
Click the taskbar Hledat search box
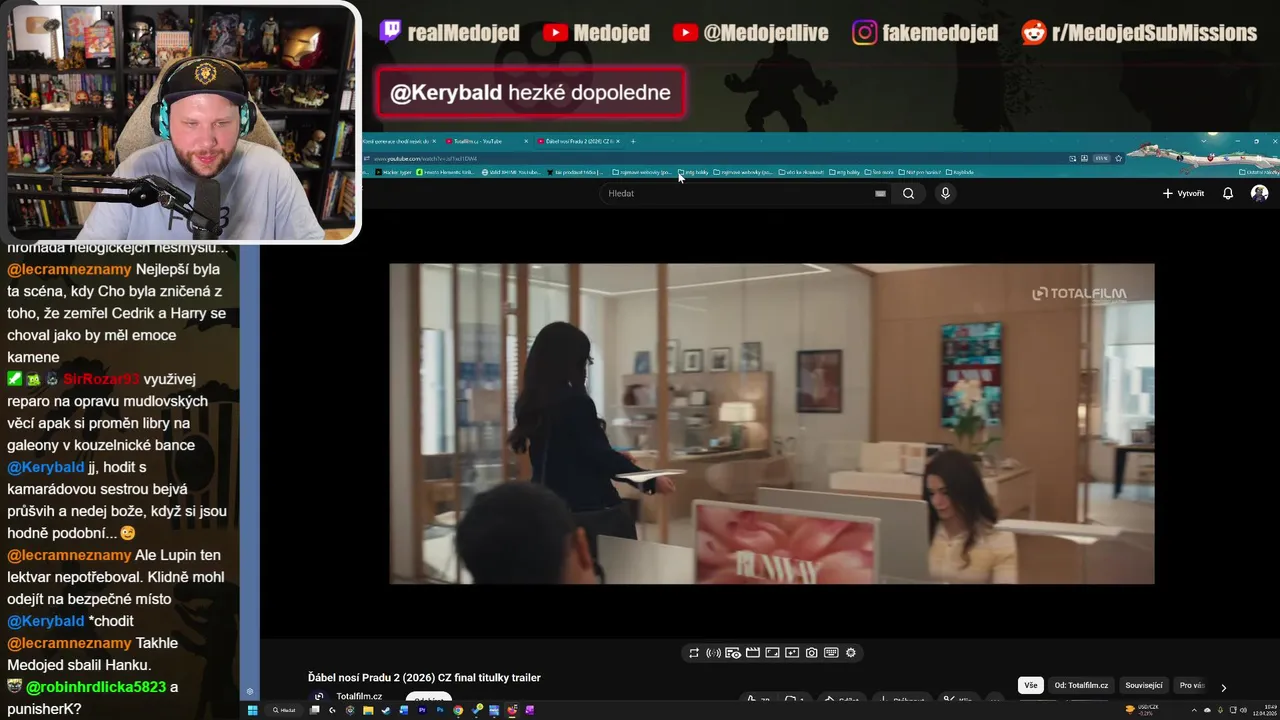point(285,710)
